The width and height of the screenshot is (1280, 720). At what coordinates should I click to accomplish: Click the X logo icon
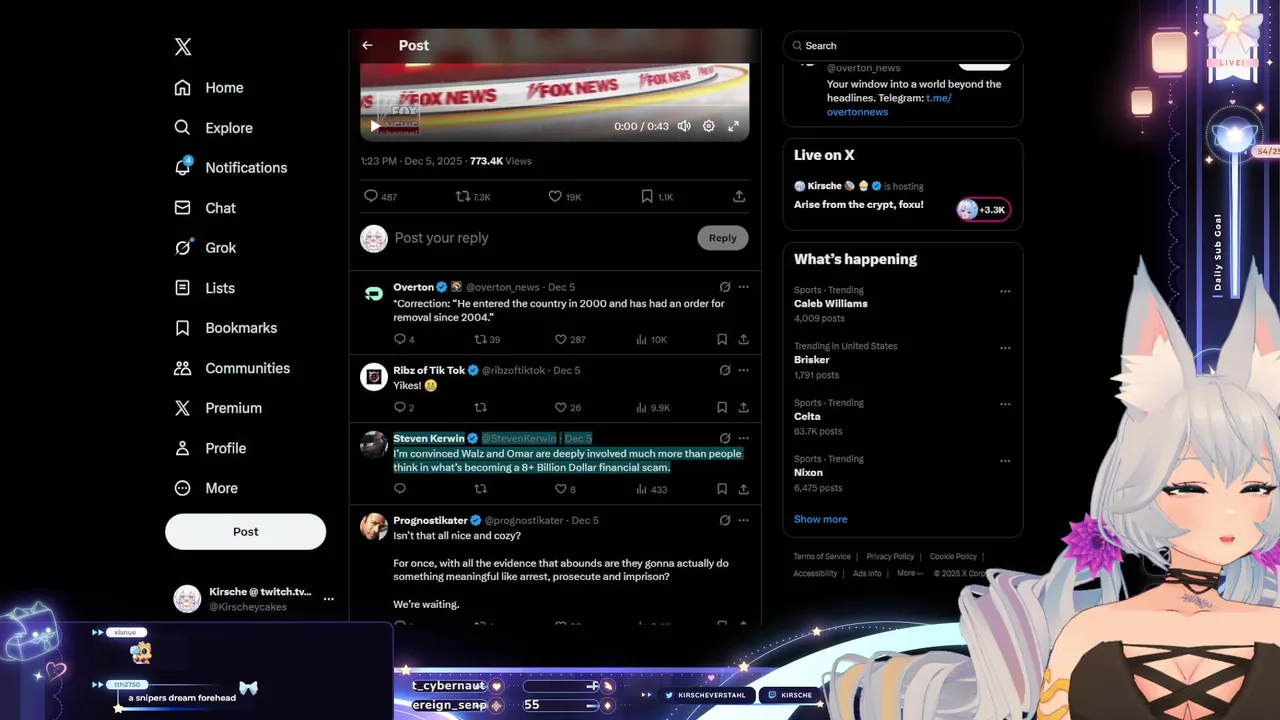click(183, 47)
